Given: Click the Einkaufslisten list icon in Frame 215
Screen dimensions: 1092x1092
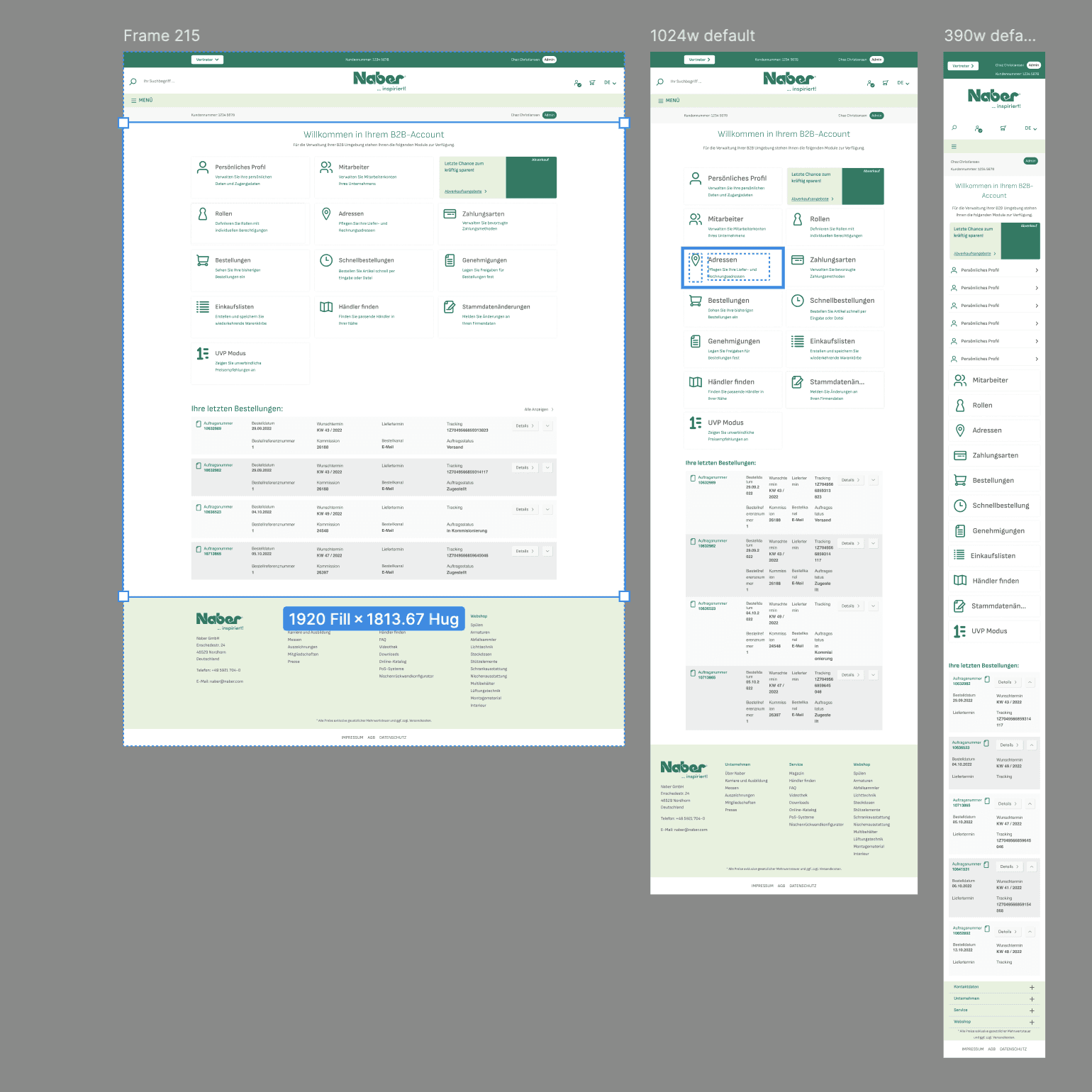Looking at the screenshot, I should pyautogui.click(x=203, y=306).
